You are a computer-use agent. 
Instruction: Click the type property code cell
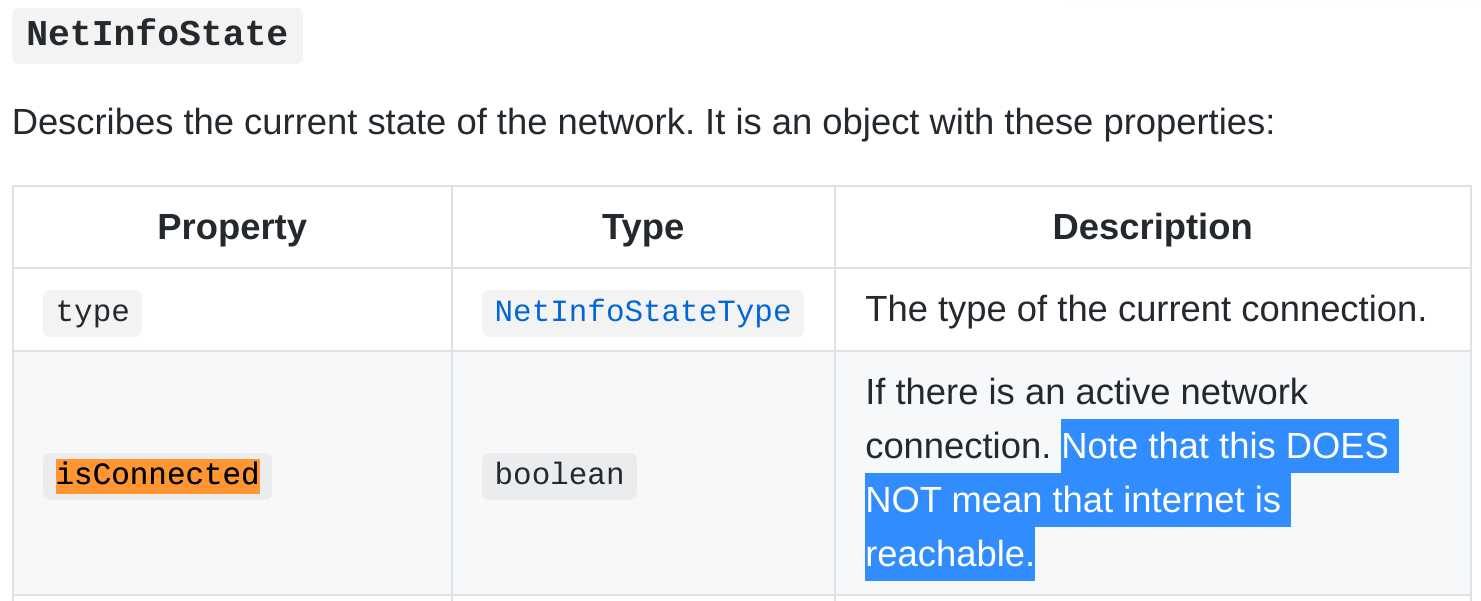pyautogui.click(x=92, y=312)
